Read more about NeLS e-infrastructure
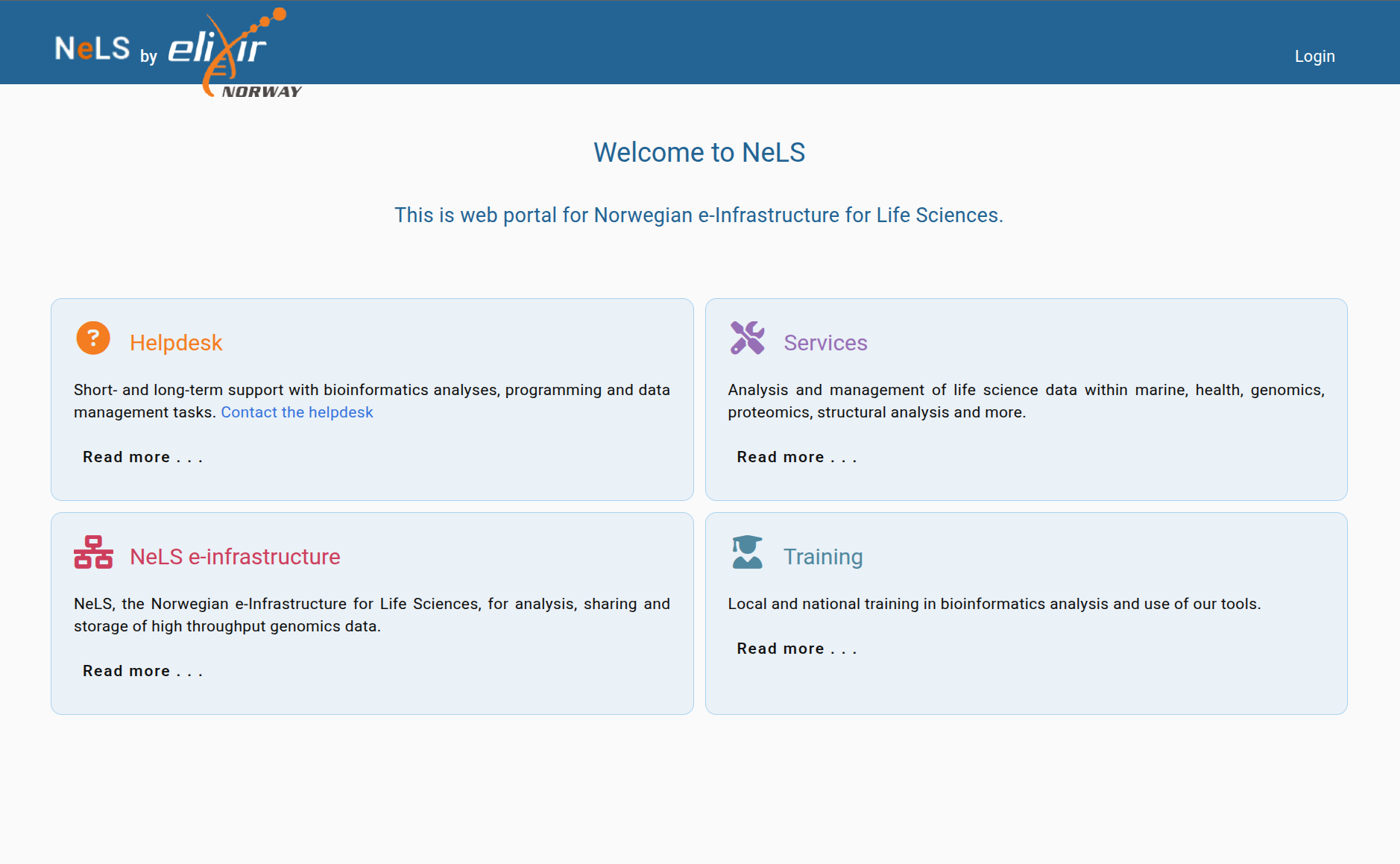1400x864 pixels. pos(142,671)
